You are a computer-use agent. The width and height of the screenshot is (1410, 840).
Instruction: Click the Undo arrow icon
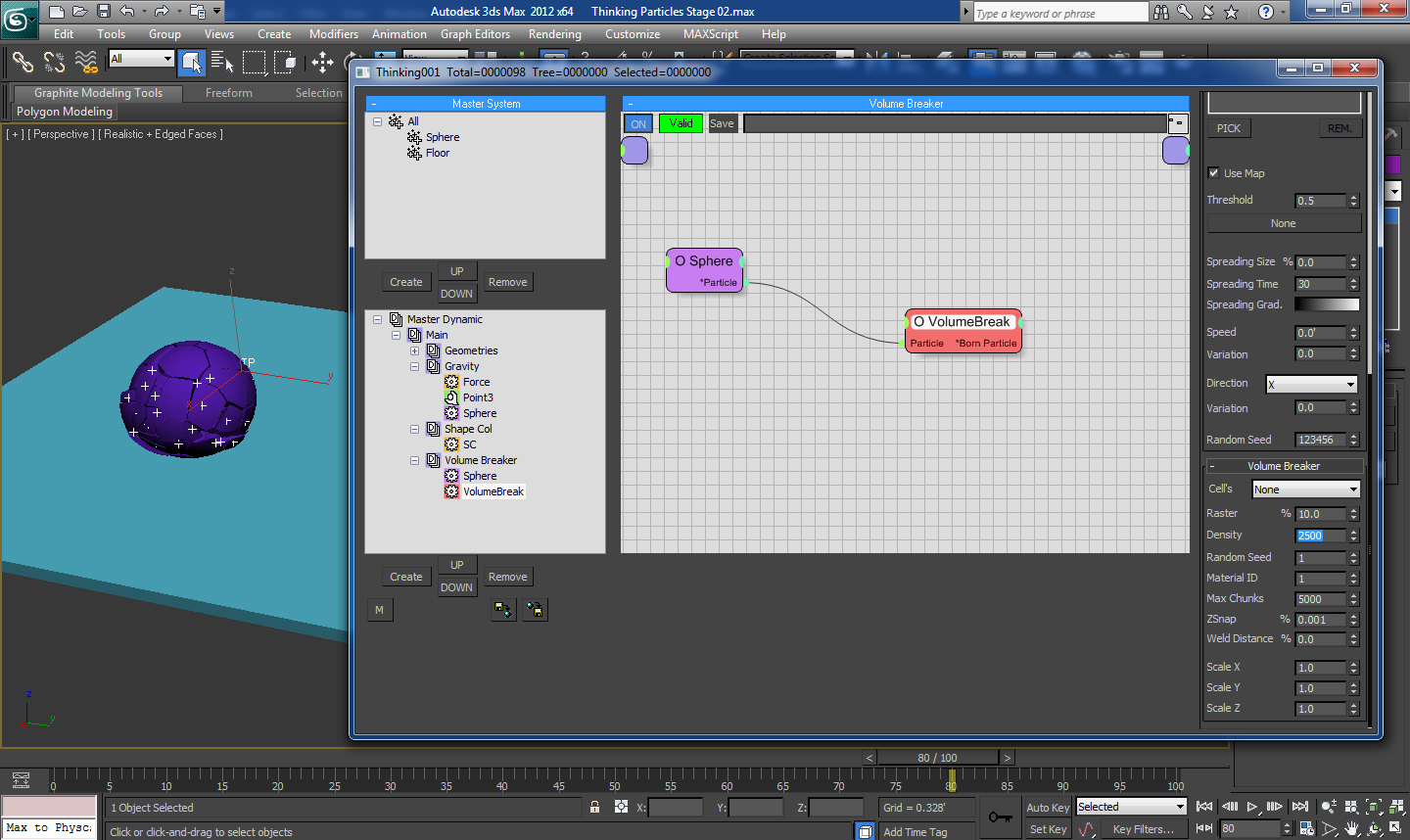pos(127,12)
